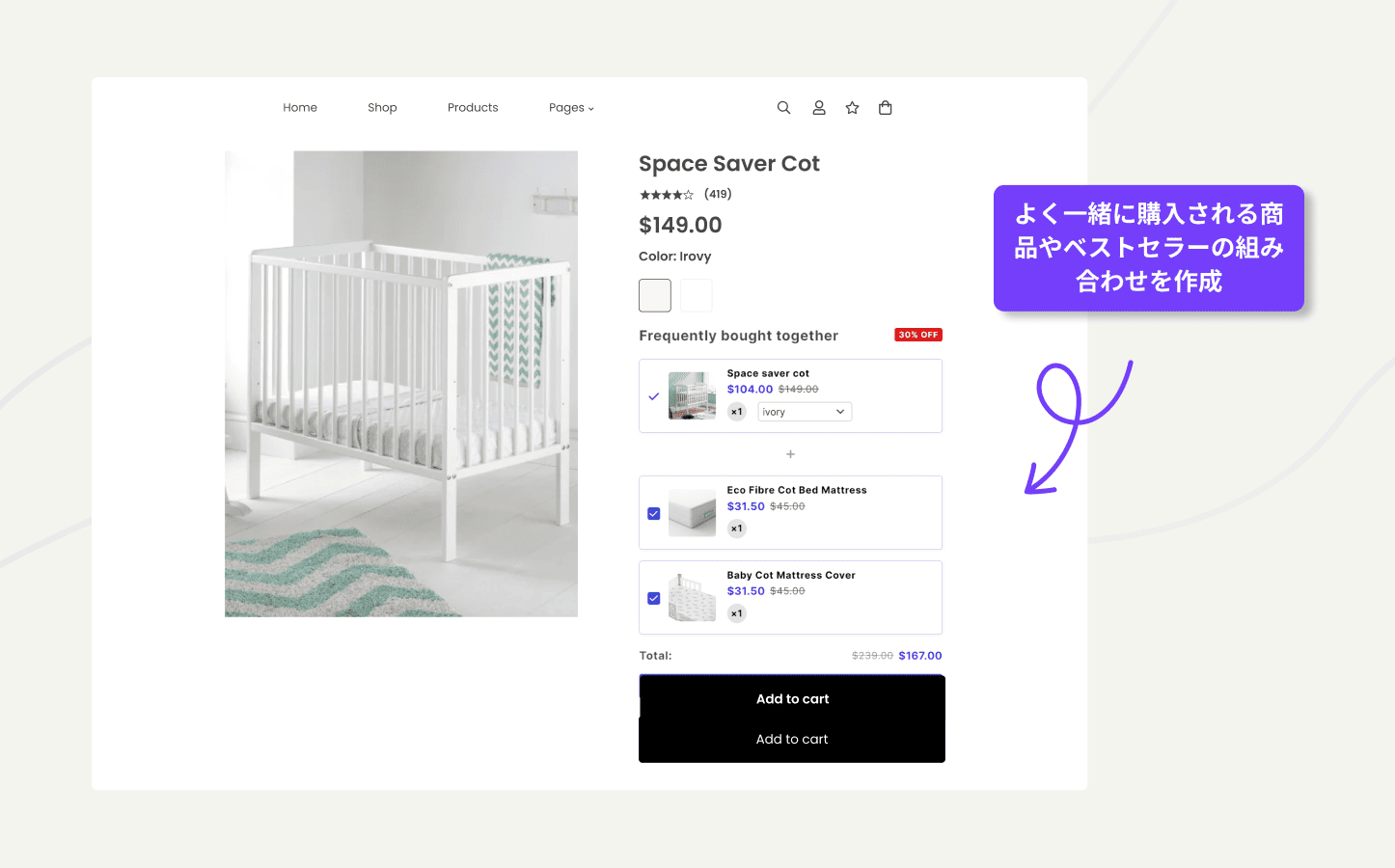Open the user account icon
Viewport: 1395px width, 868px height.
(x=819, y=108)
